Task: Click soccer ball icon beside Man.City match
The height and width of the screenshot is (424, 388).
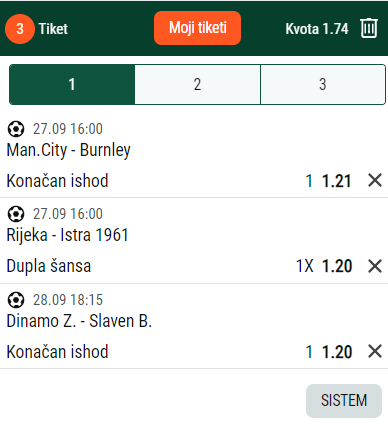Action: point(16,129)
